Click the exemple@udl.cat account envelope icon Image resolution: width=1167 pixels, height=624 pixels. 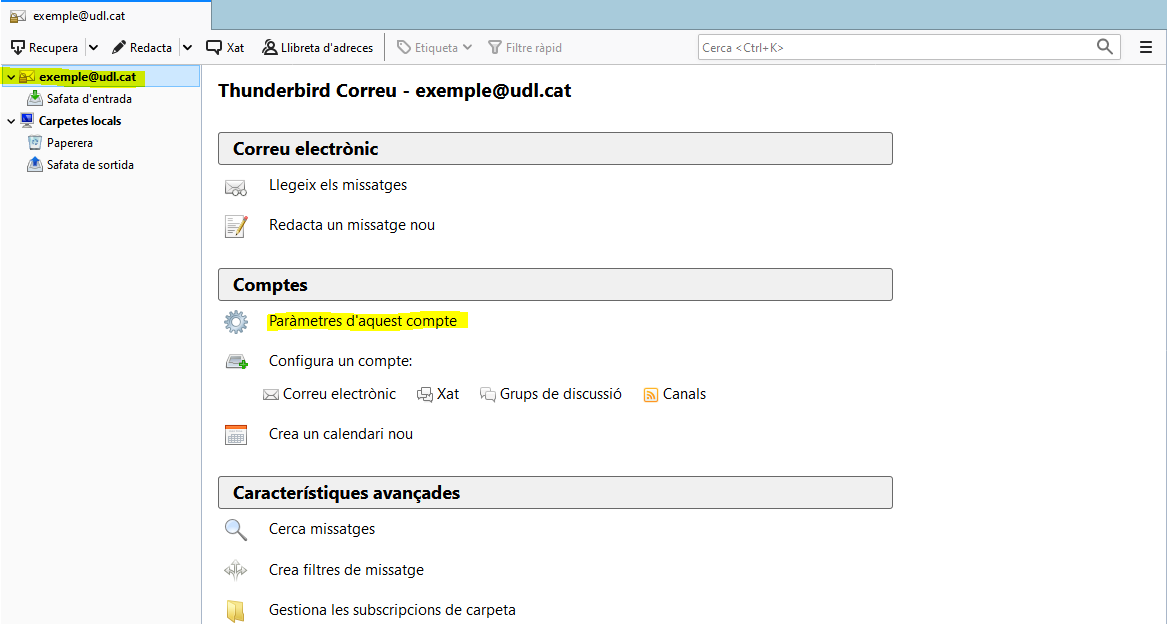coord(27,77)
